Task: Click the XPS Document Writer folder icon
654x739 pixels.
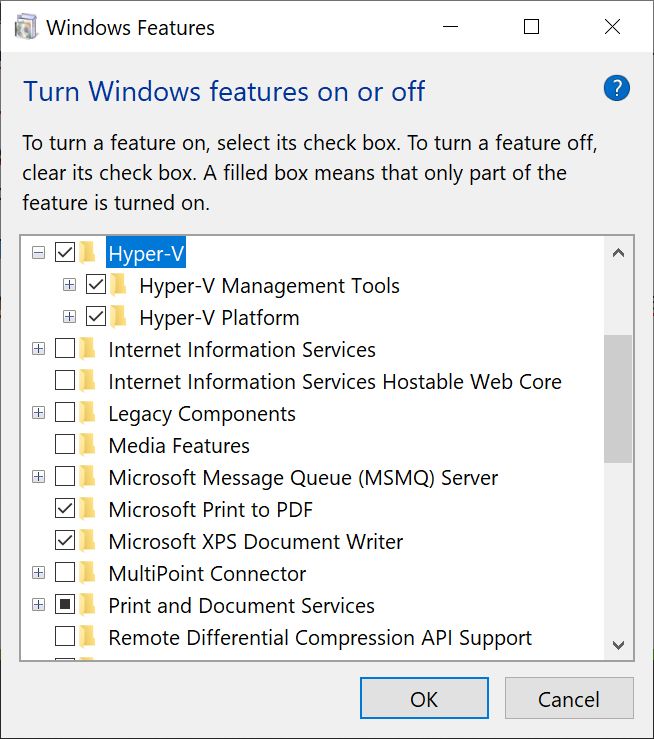Action: coord(87,541)
